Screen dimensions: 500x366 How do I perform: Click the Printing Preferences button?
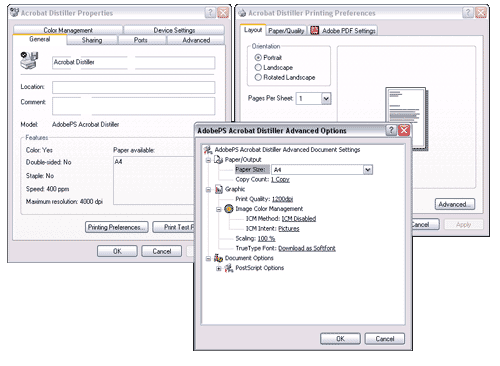117,227
